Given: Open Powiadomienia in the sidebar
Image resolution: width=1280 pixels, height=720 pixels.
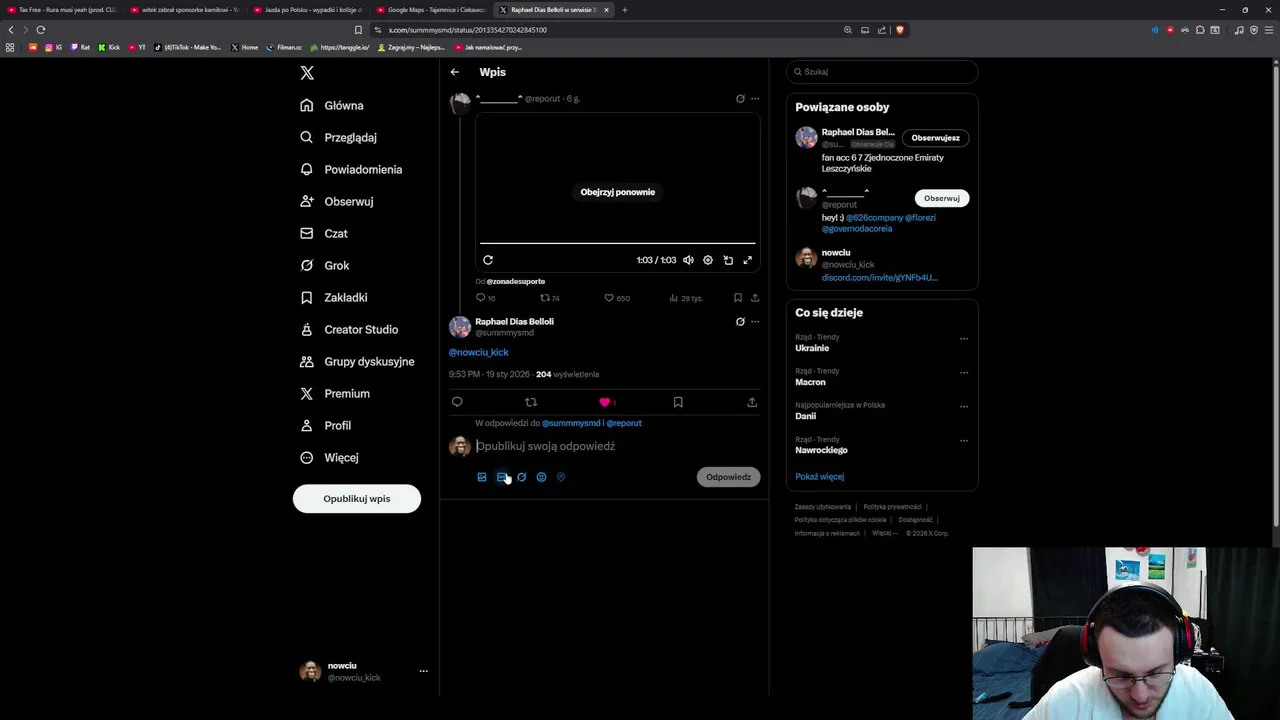Looking at the screenshot, I should tap(350, 169).
